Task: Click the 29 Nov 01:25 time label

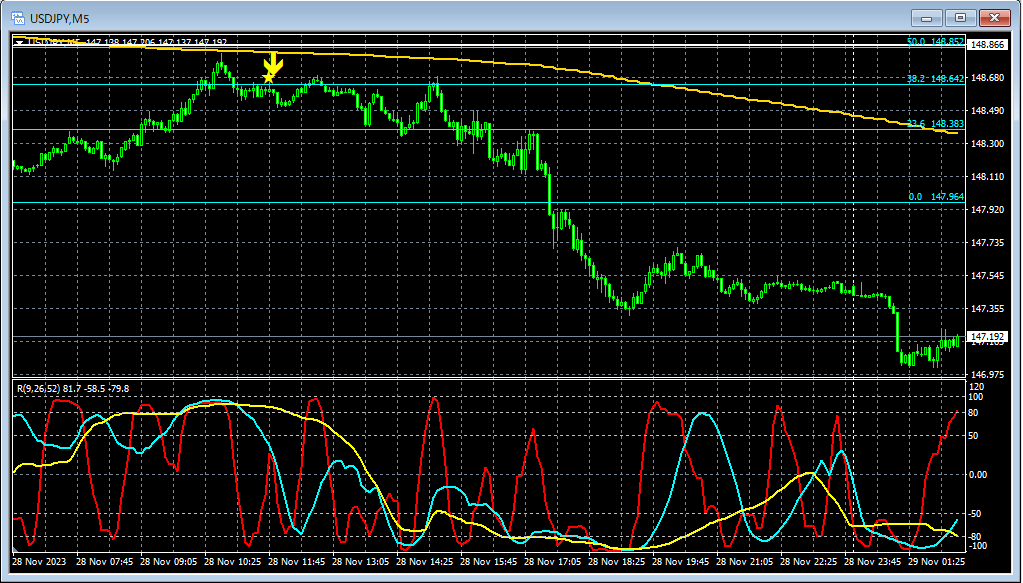Action: (x=937, y=561)
